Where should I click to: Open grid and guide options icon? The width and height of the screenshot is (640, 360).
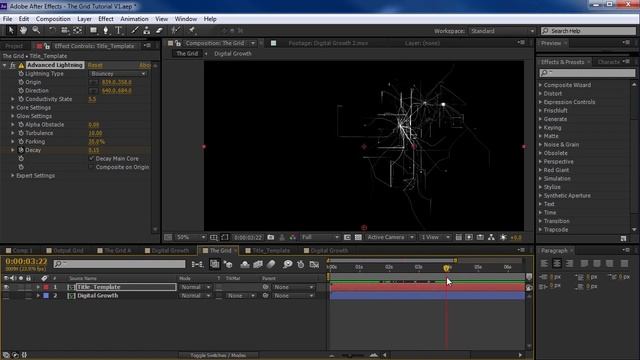click(x=213, y=237)
